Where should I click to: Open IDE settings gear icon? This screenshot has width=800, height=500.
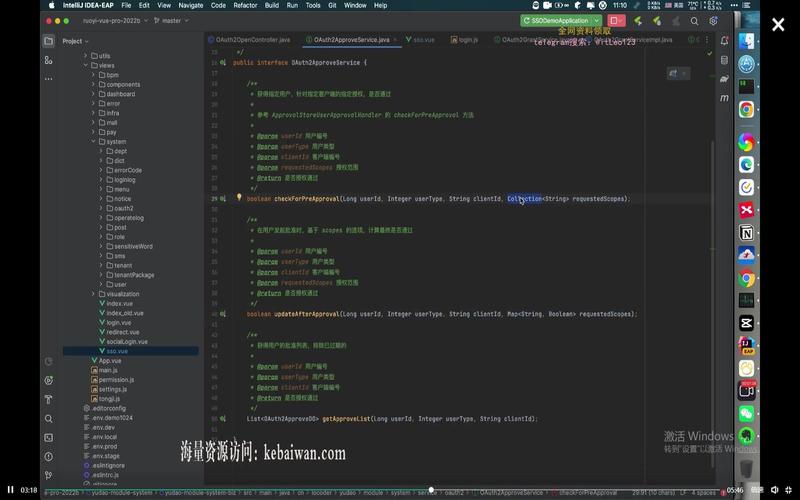(x=713, y=21)
